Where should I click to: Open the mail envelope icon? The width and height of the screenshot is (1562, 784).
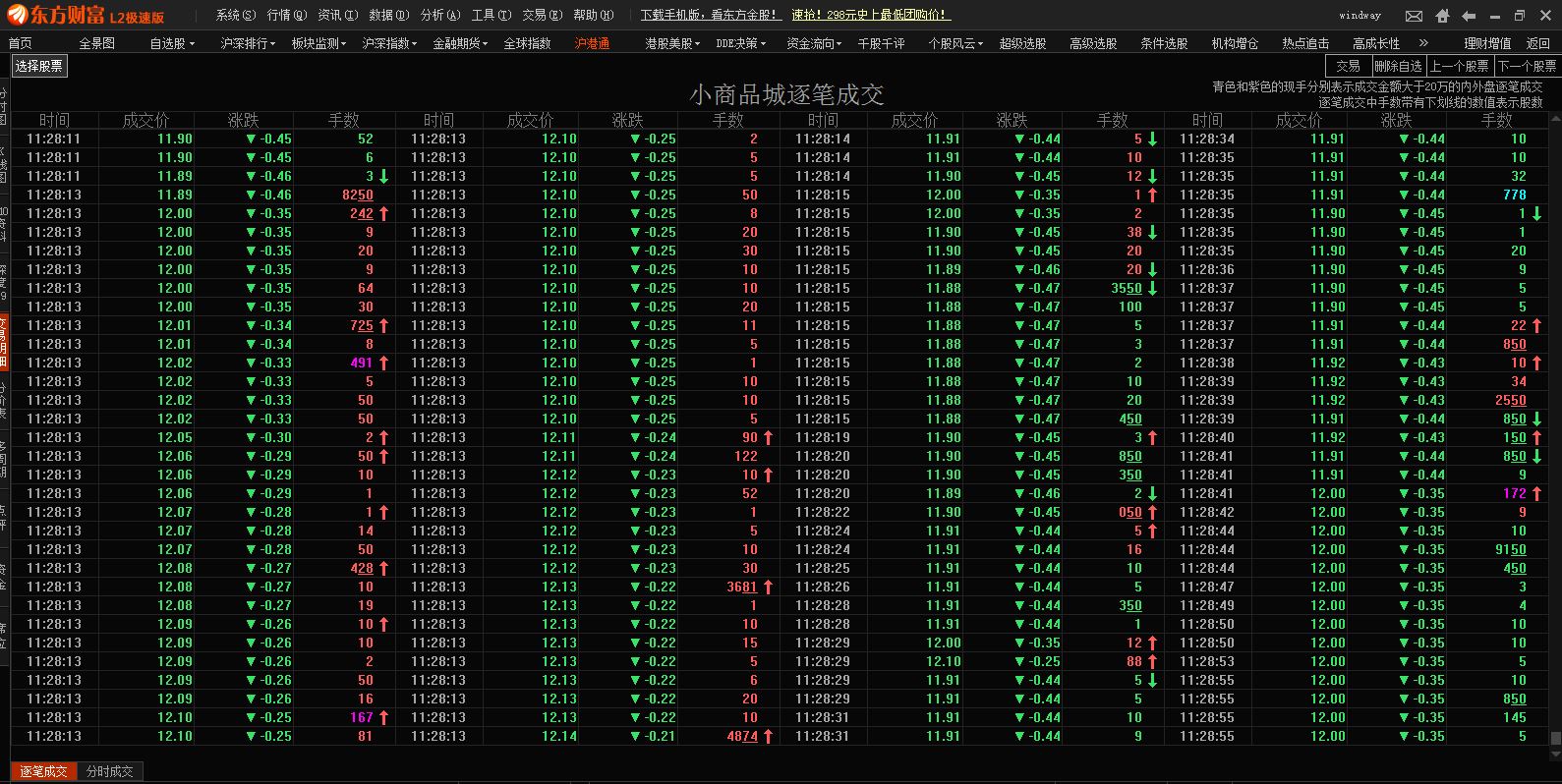pos(1414,16)
